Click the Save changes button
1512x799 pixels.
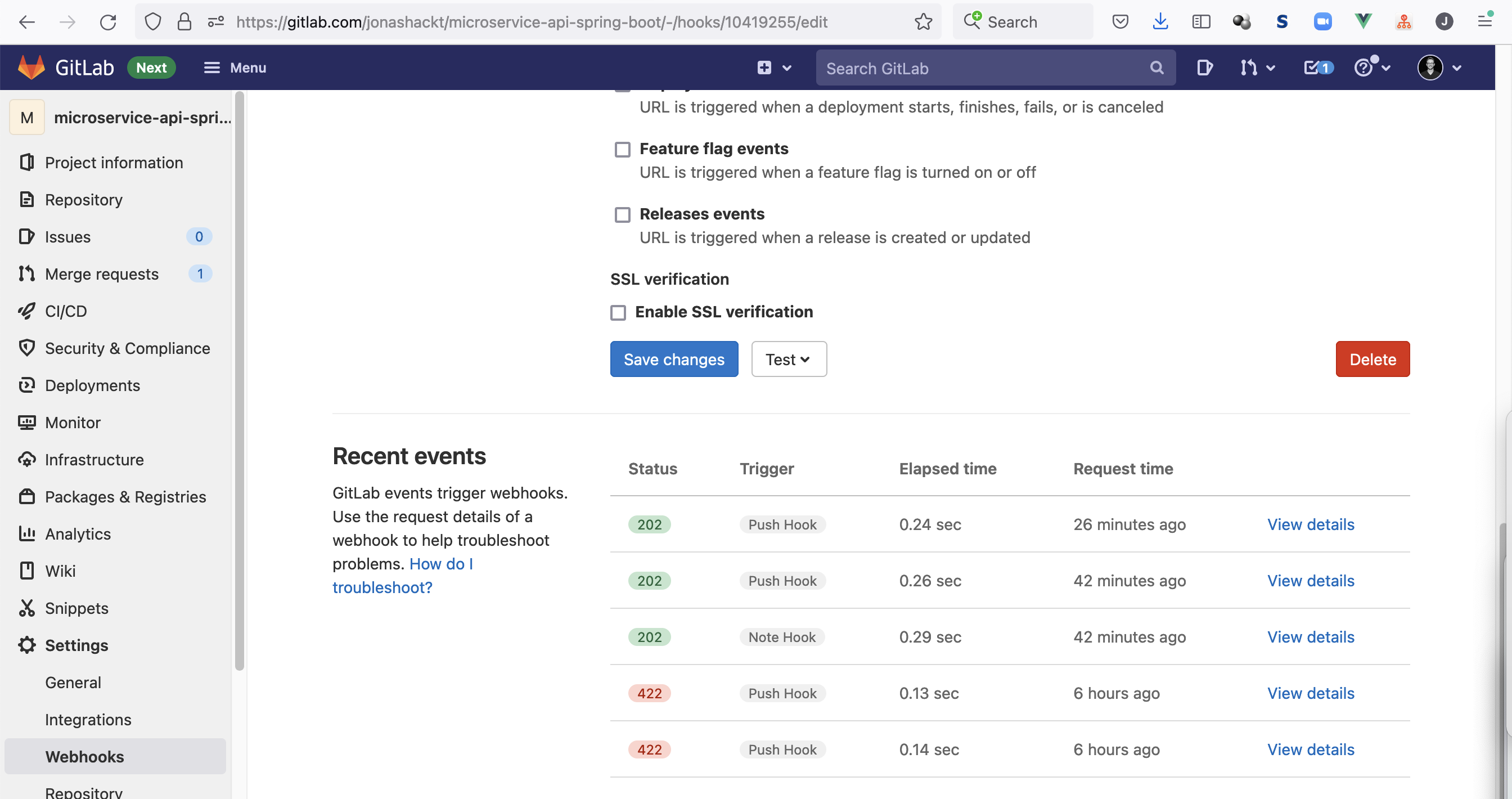pos(674,359)
